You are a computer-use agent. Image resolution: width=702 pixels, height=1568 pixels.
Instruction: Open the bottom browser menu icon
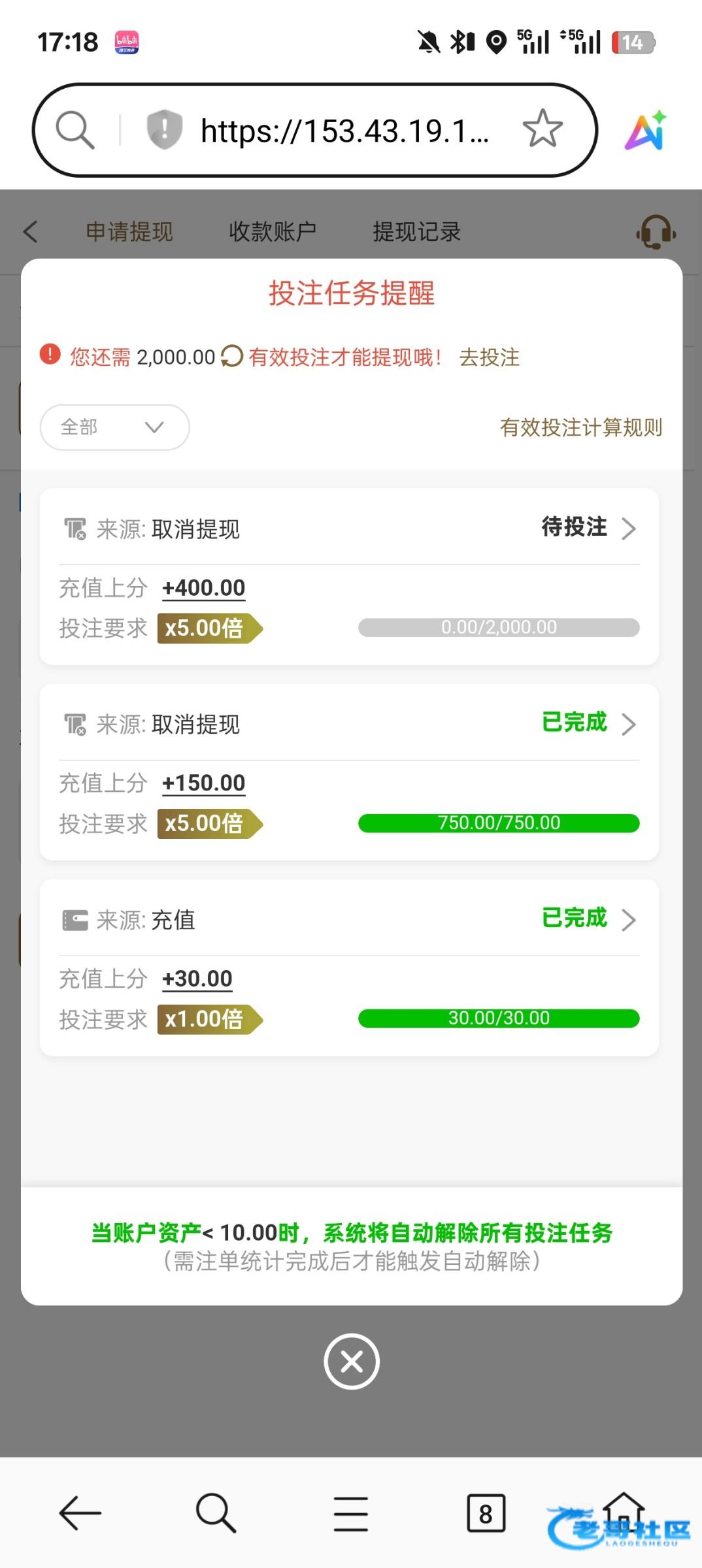click(351, 1513)
